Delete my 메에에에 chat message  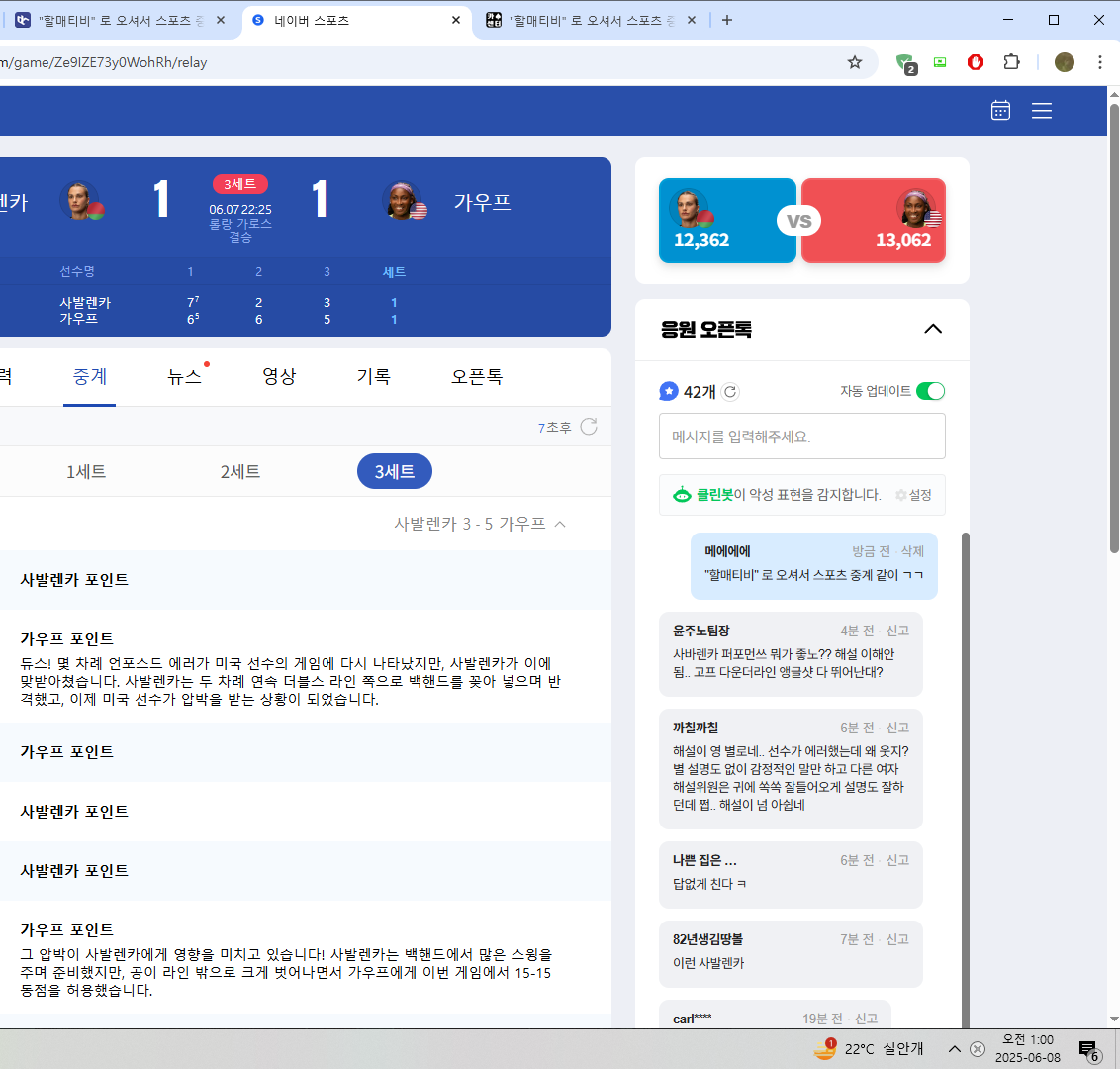912,551
